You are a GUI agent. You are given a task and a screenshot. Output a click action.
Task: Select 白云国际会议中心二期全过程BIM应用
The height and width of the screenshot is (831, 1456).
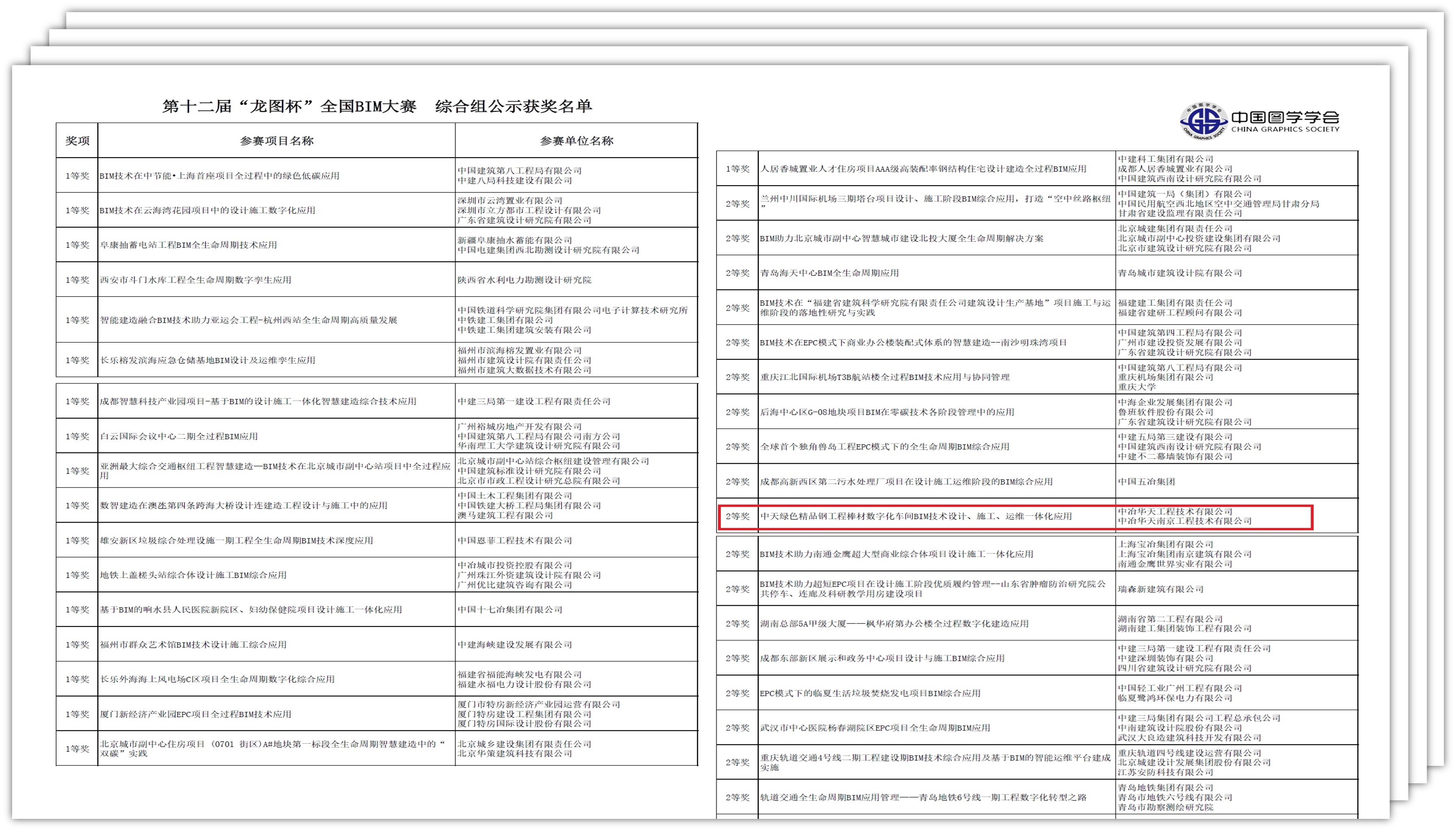coord(376,436)
